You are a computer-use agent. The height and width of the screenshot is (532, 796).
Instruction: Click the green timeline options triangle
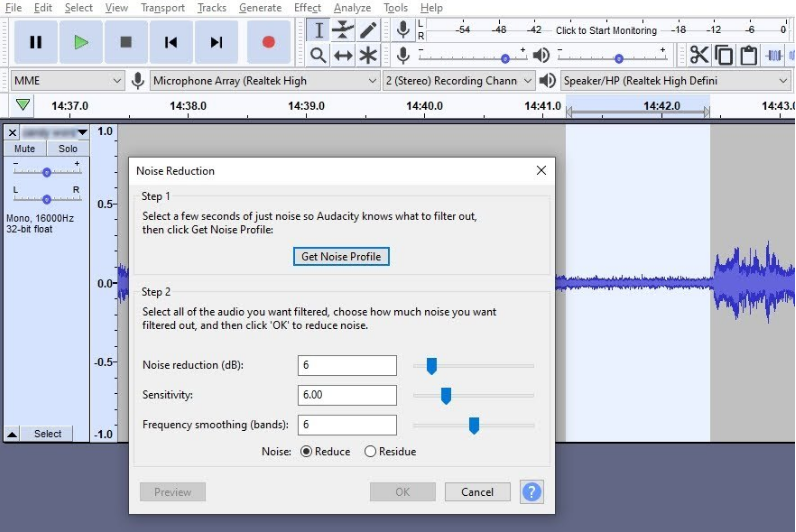click(x=23, y=105)
